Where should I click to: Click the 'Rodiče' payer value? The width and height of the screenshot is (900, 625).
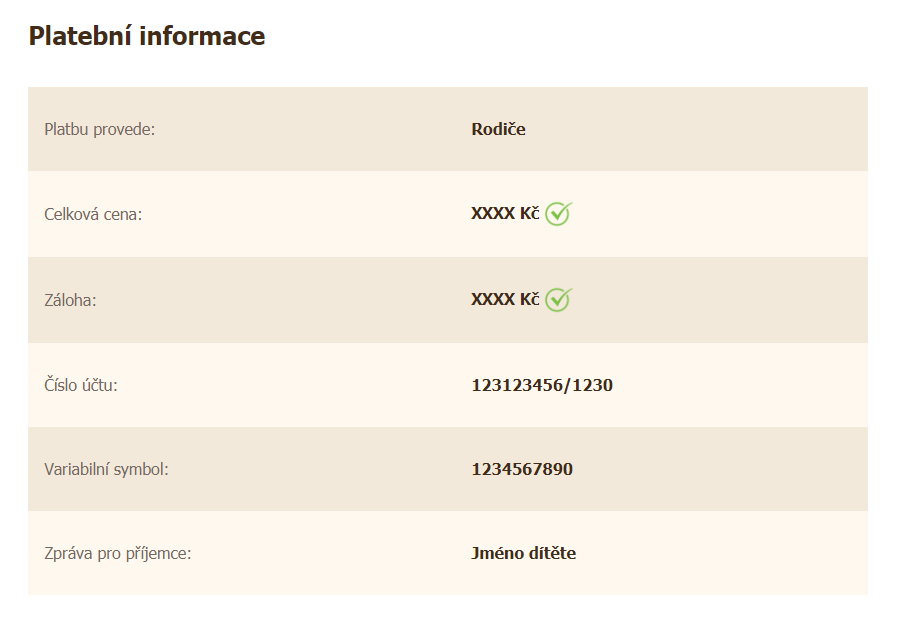click(x=498, y=129)
